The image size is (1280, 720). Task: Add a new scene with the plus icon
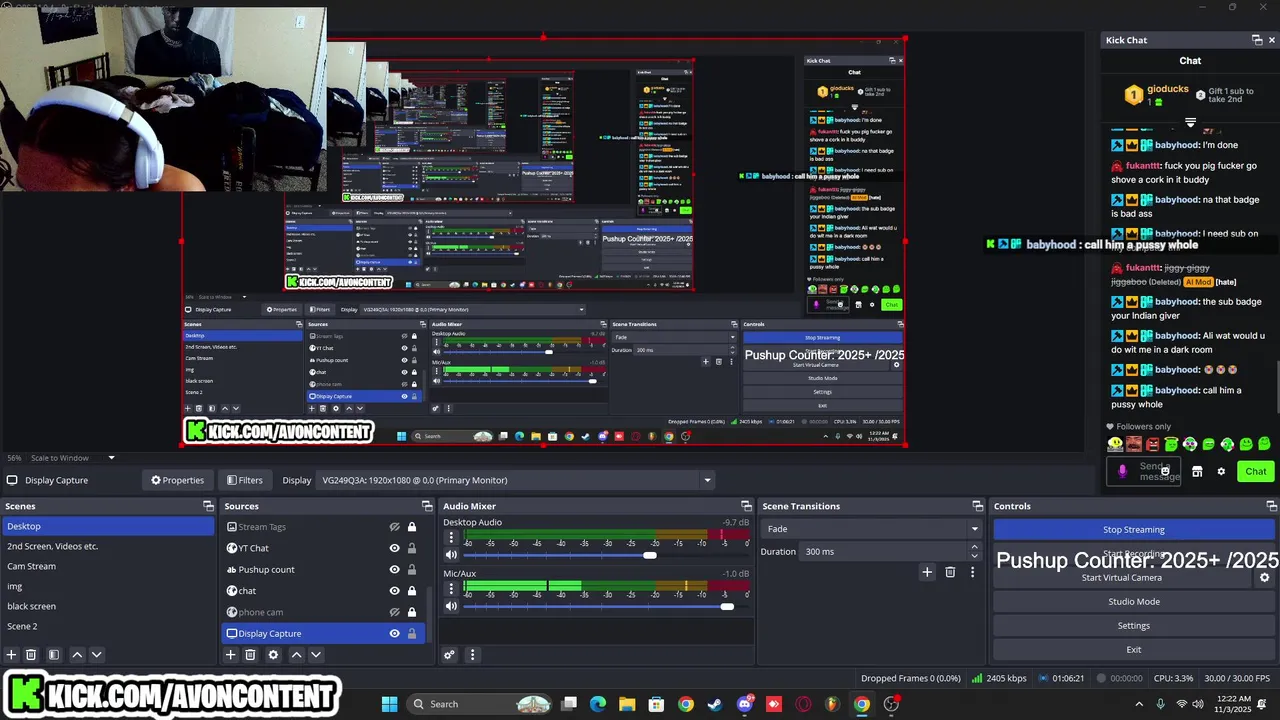(x=11, y=655)
